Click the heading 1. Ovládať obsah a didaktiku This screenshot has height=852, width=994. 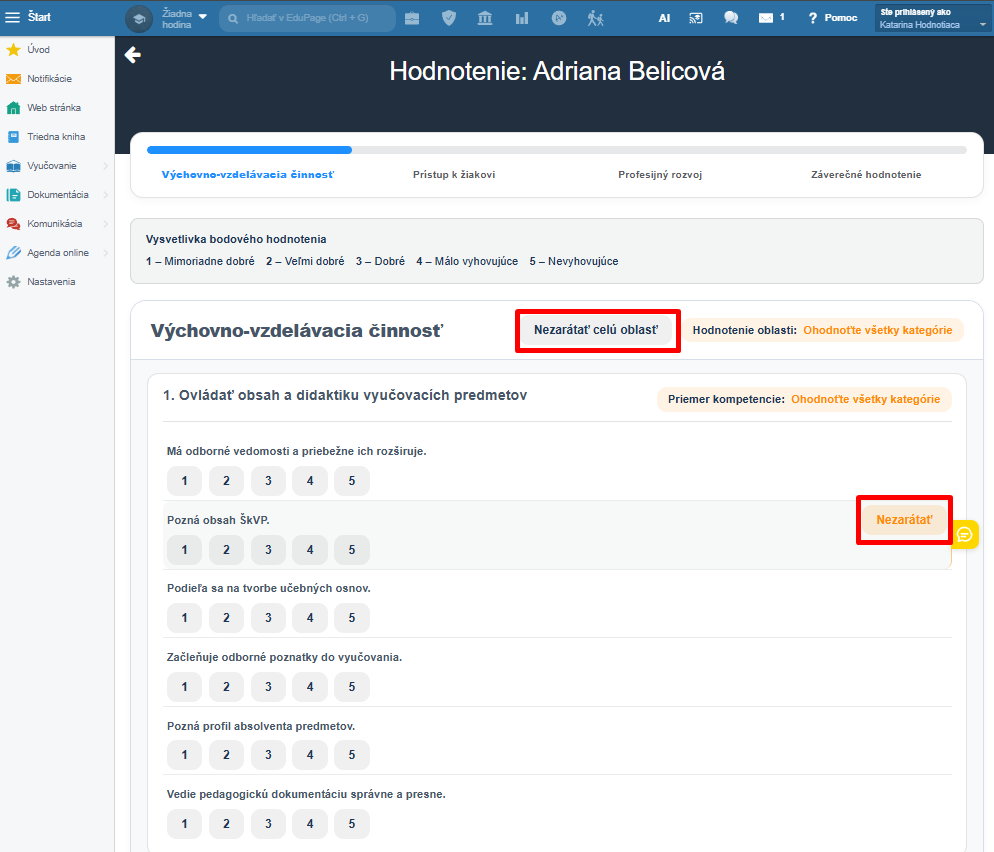[345, 396]
